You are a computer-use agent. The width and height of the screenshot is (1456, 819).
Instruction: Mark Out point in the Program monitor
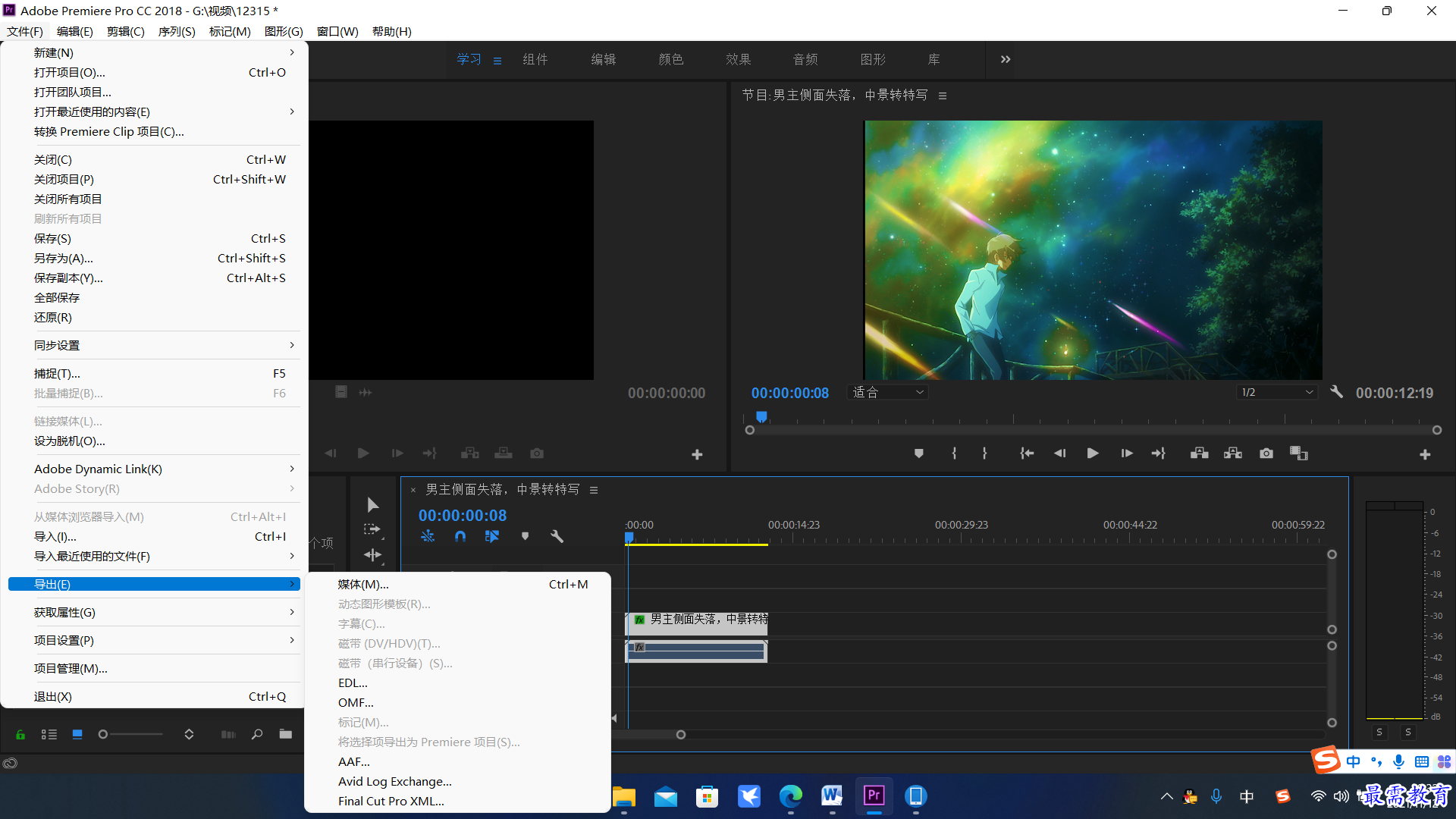tap(984, 453)
